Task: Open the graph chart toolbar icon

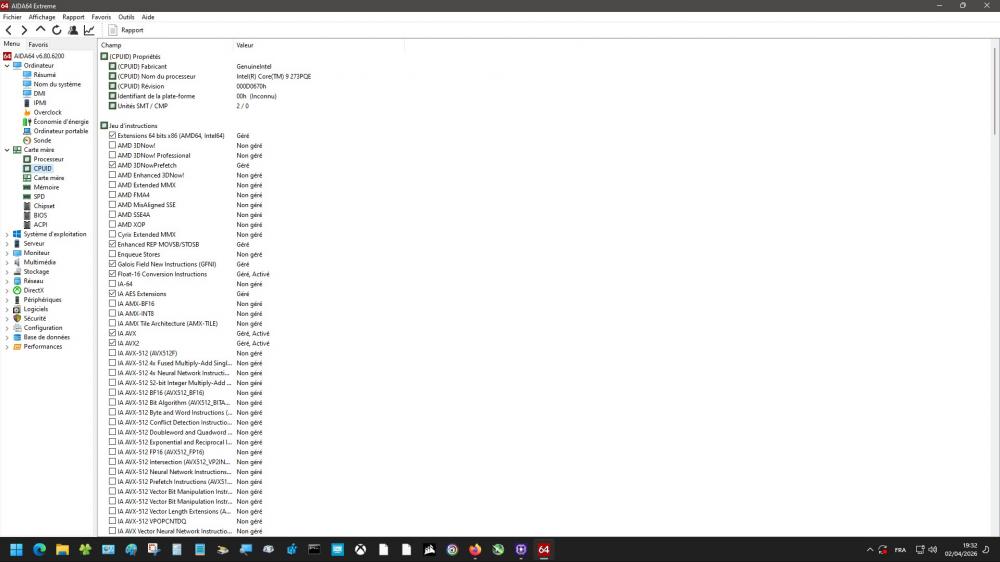Action: coord(89,30)
